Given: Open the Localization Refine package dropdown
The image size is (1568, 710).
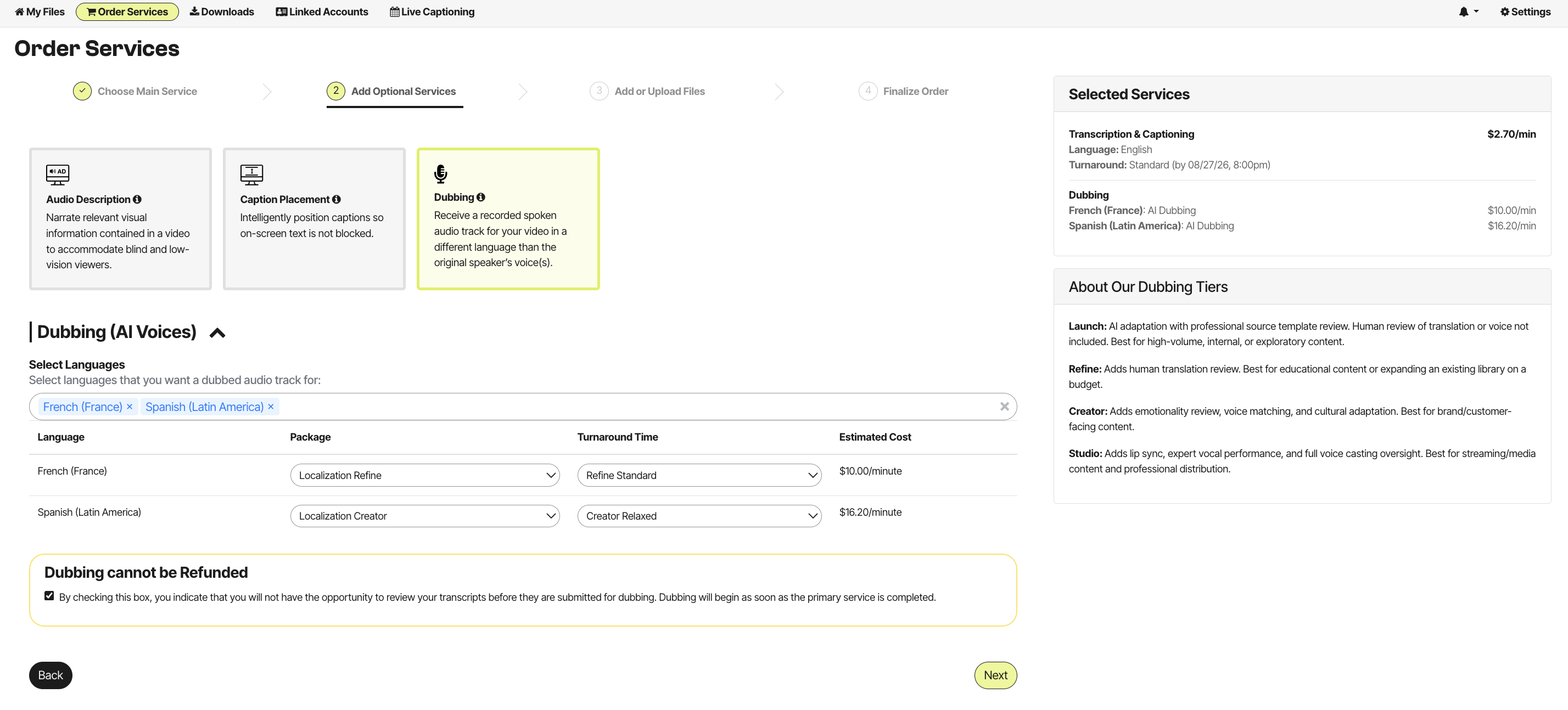Looking at the screenshot, I should pyautogui.click(x=425, y=475).
